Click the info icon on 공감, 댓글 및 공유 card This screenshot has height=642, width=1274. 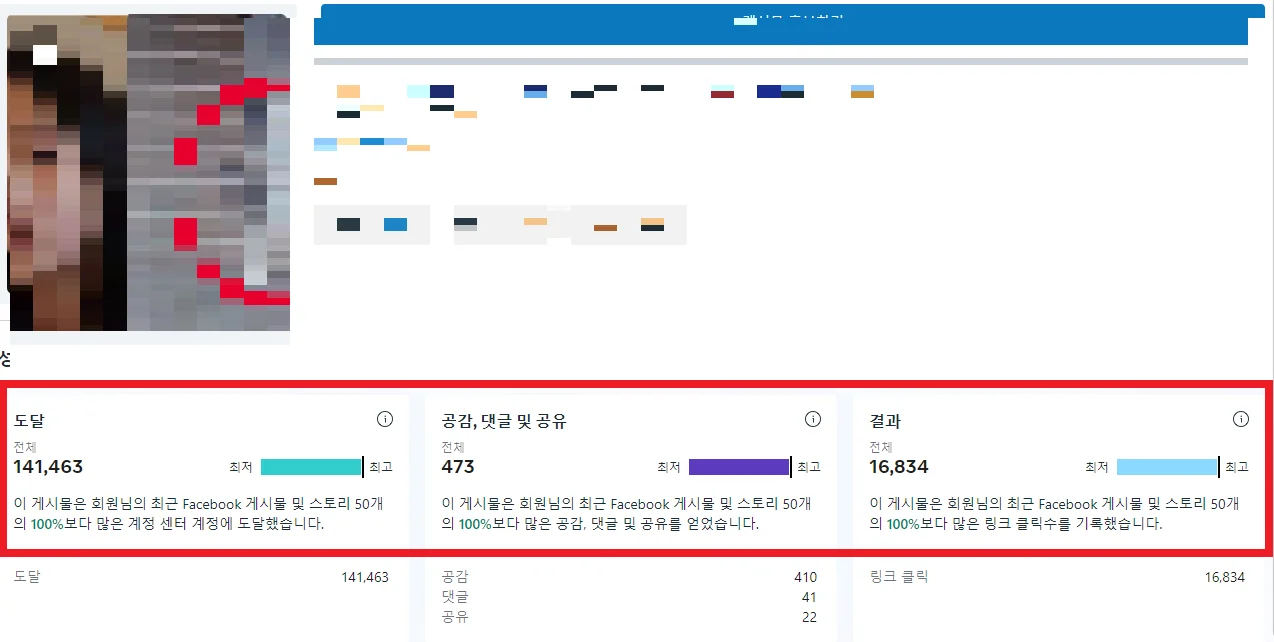[813, 419]
